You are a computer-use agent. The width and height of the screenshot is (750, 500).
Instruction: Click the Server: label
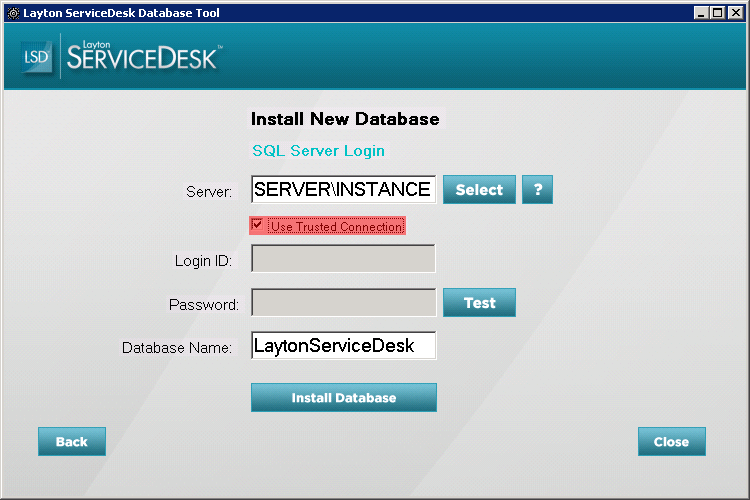[209, 192]
